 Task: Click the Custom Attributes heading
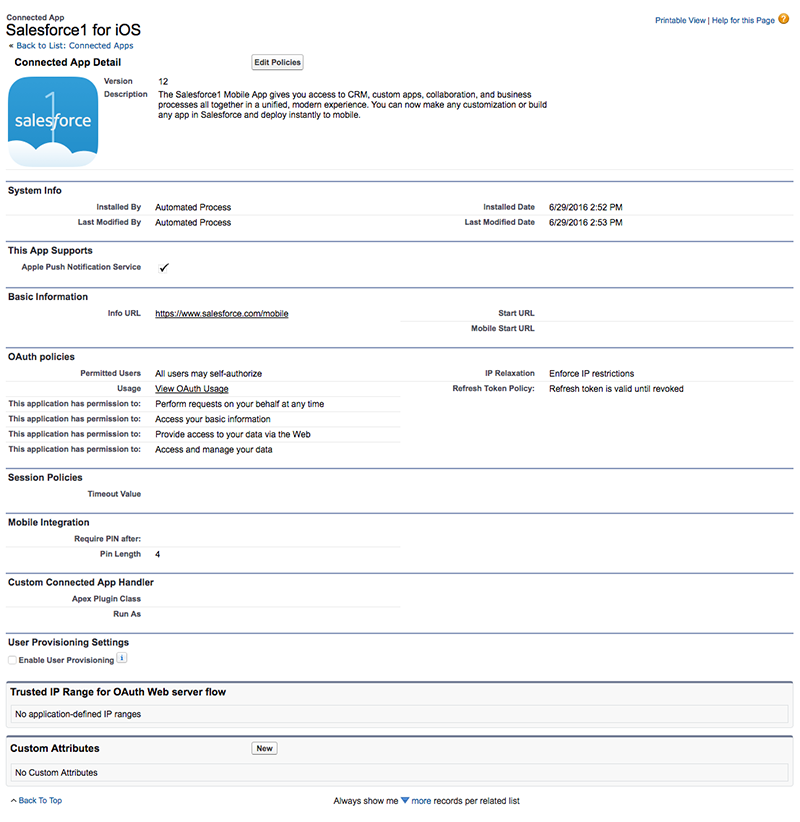point(55,749)
